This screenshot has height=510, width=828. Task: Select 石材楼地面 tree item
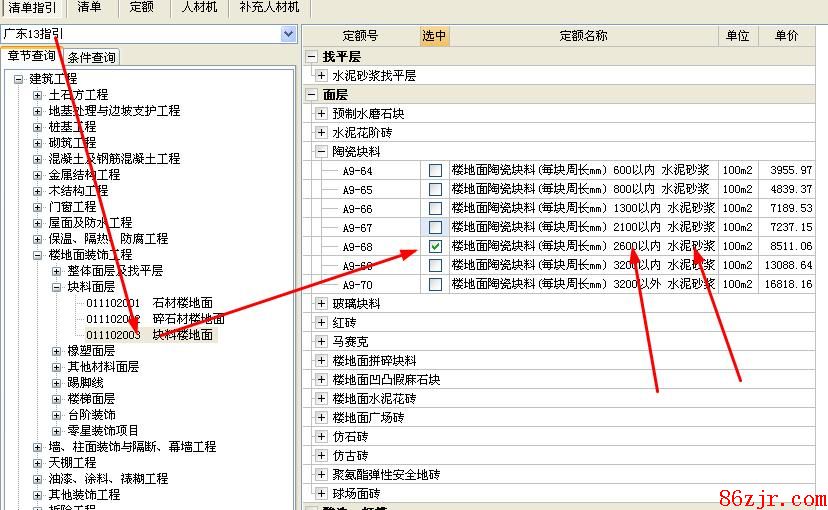182,303
